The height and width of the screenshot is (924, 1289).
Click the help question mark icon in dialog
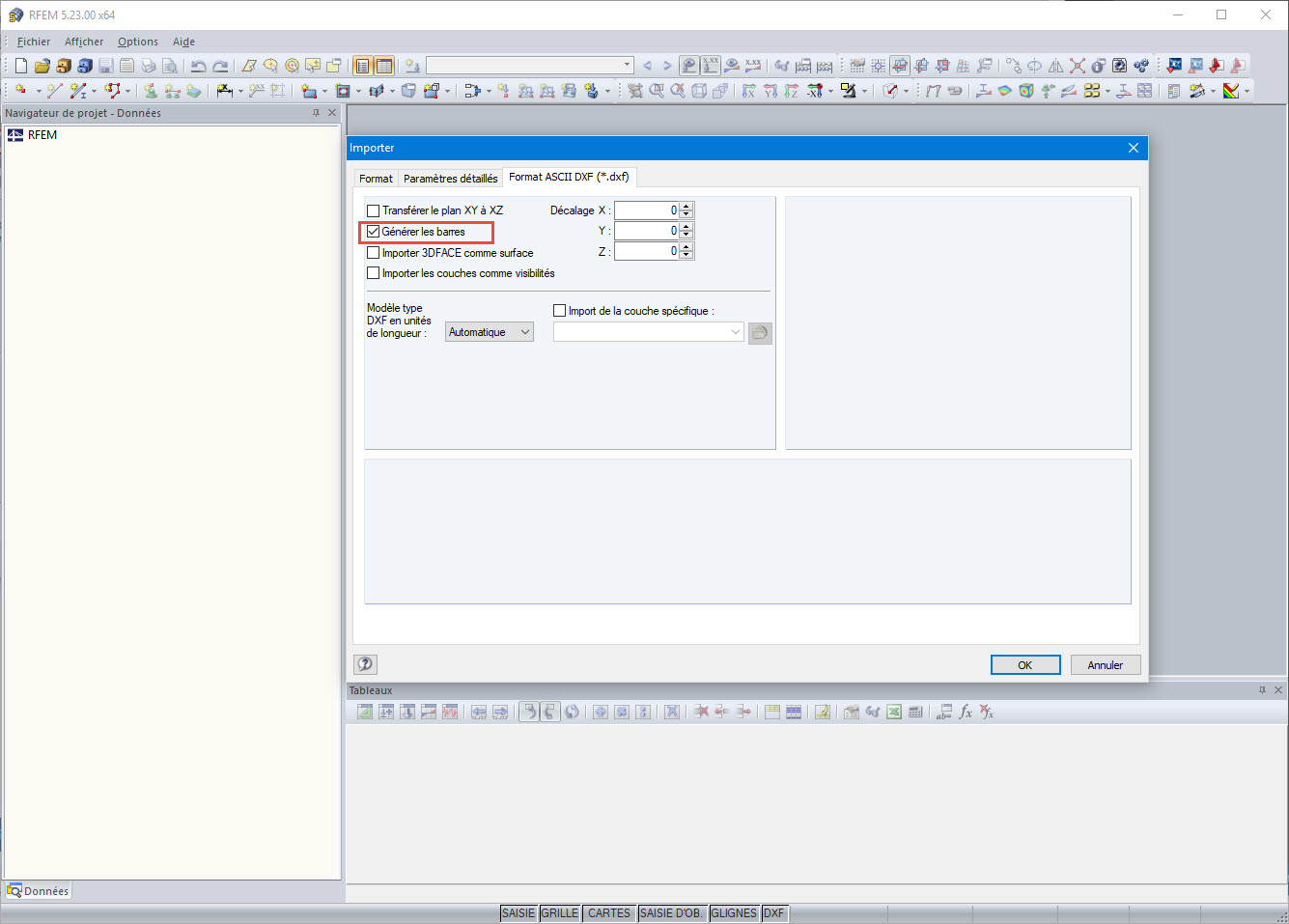pyautogui.click(x=365, y=664)
